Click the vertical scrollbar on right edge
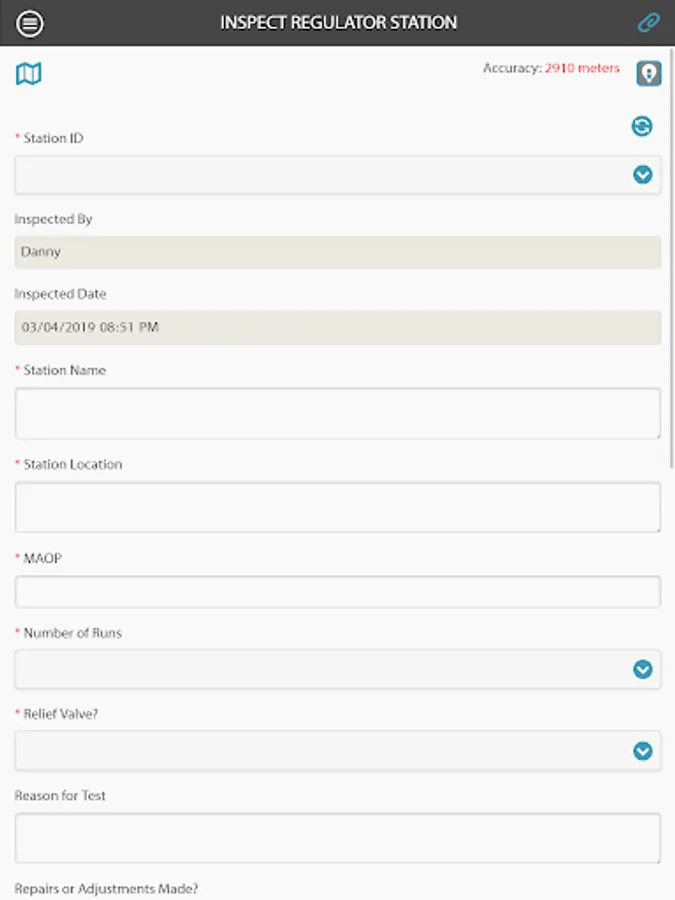This screenshot has width=675, height=900. click(x=672, y=258)
